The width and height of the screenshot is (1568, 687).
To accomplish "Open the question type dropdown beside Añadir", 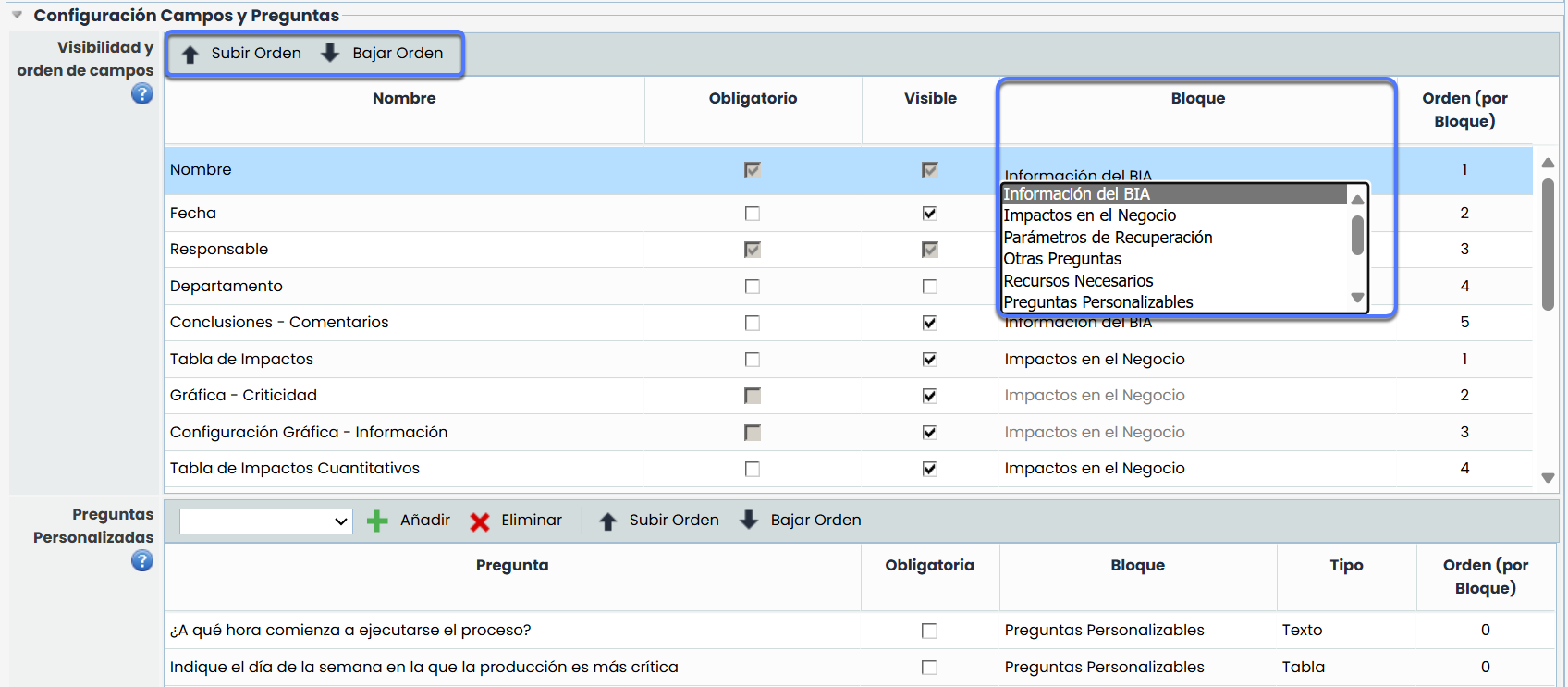I will (x=266, y=521).
